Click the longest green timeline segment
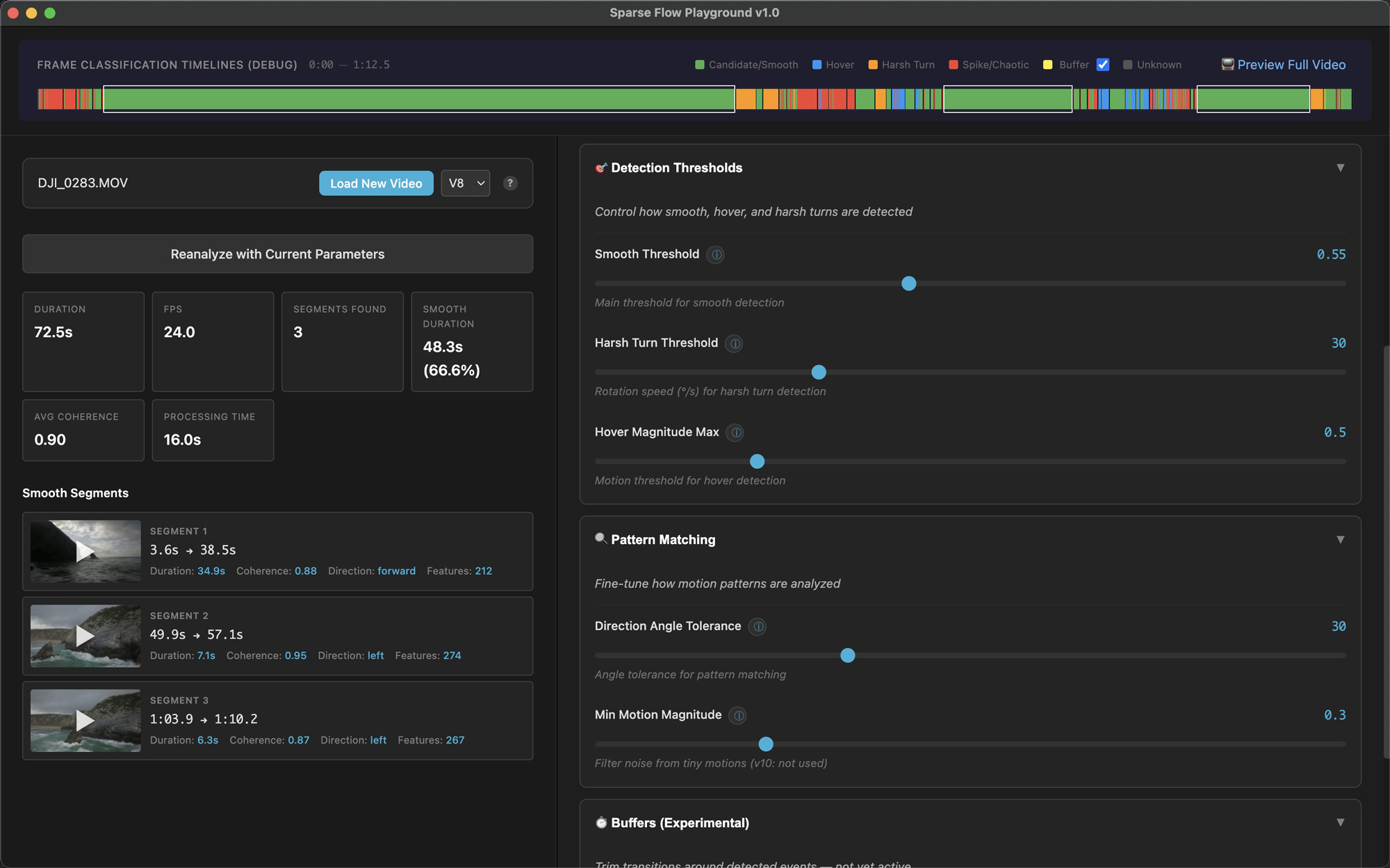 418,99
